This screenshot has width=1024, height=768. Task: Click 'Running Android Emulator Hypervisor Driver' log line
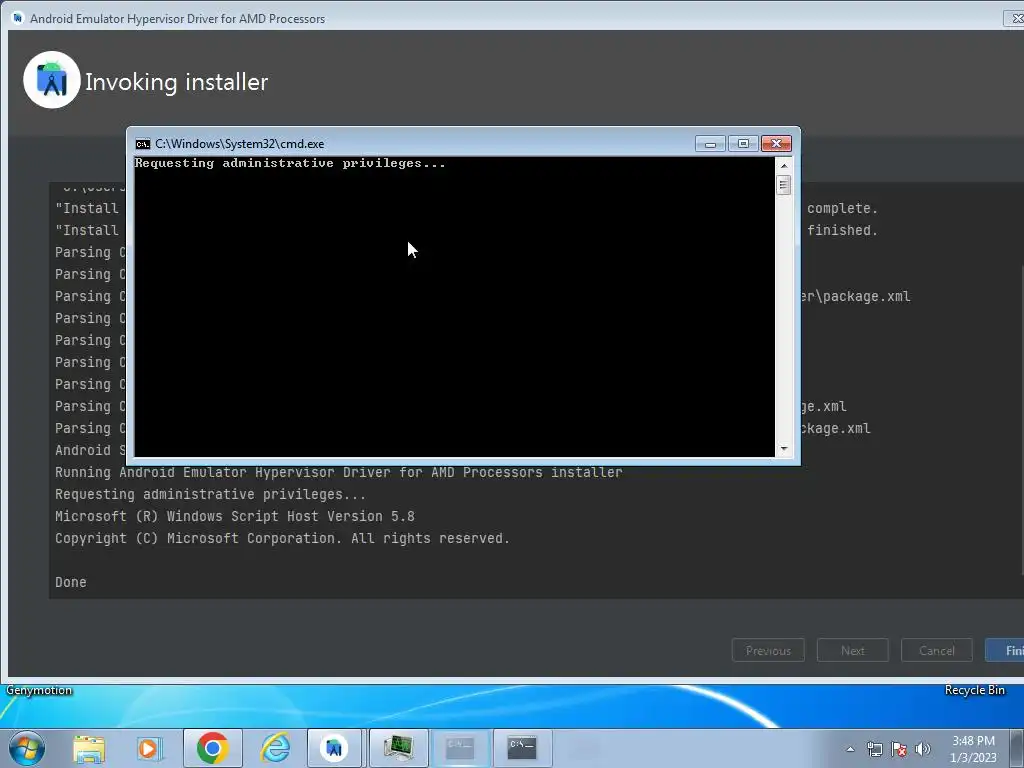click(338, 472)
